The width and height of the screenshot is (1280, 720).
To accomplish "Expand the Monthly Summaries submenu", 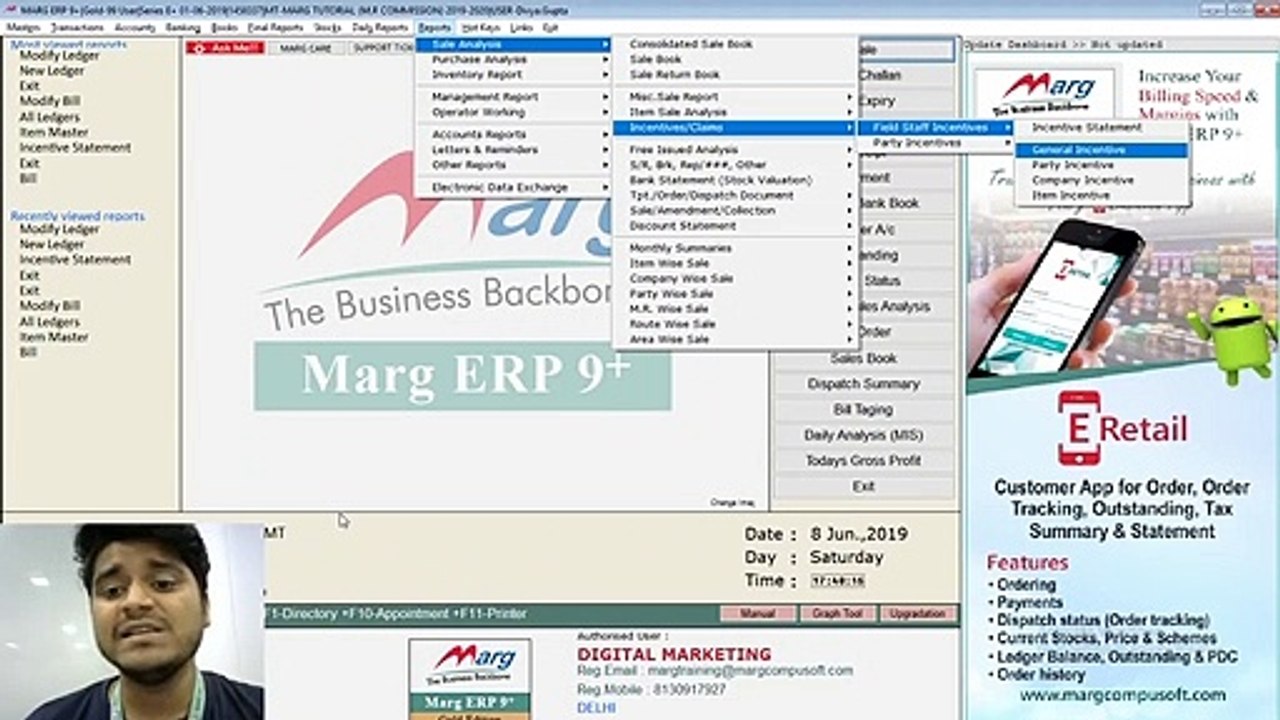I will [735, 248].
